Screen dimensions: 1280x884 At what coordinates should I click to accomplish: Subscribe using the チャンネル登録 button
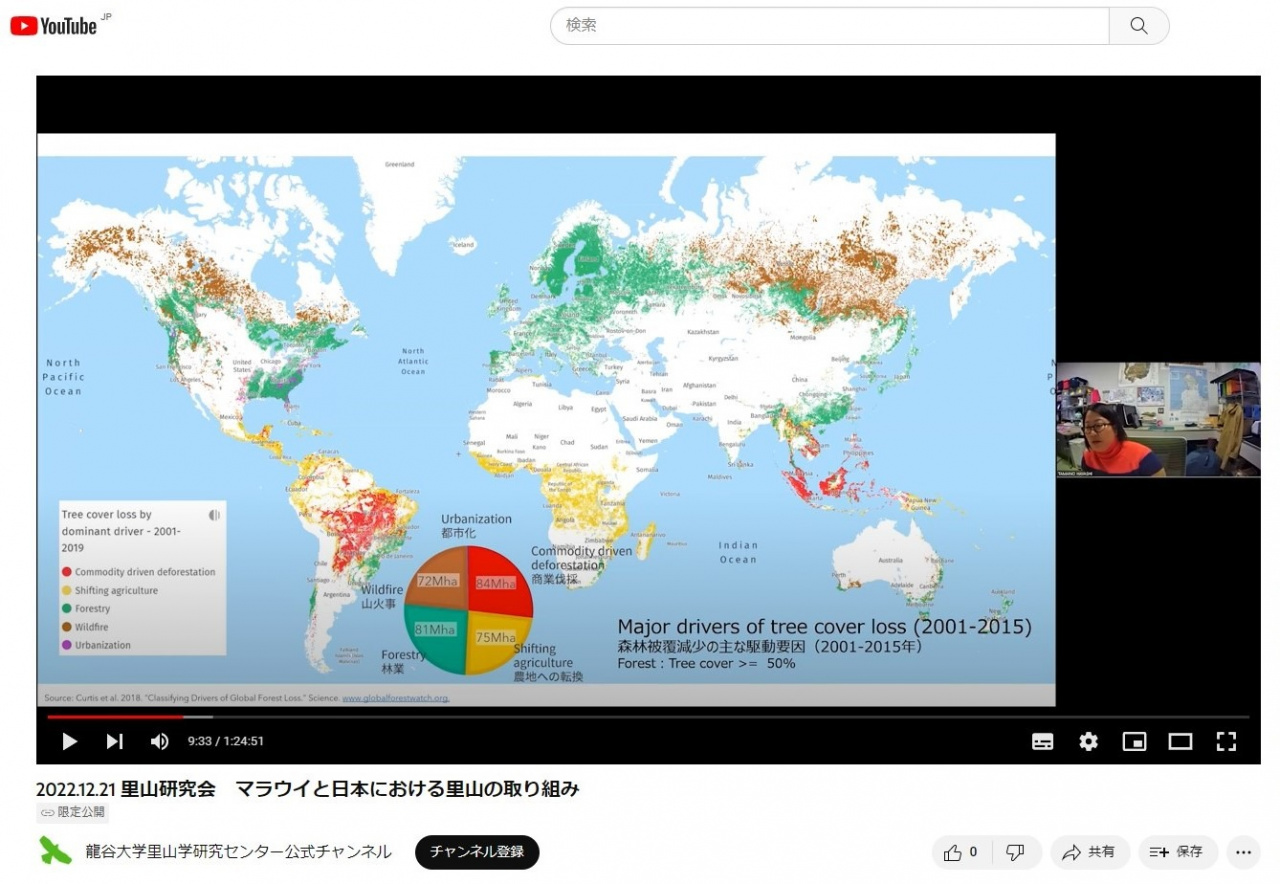[477, 852]
